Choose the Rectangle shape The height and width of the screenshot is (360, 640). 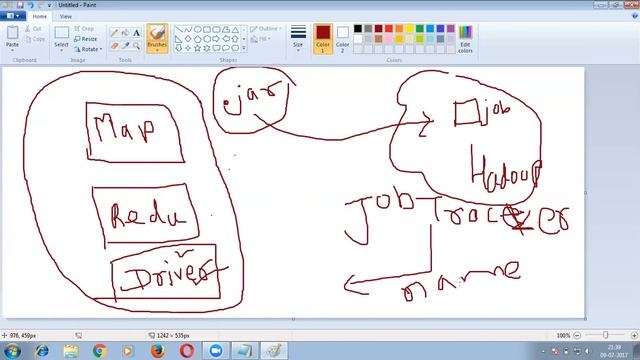point(207,29)
